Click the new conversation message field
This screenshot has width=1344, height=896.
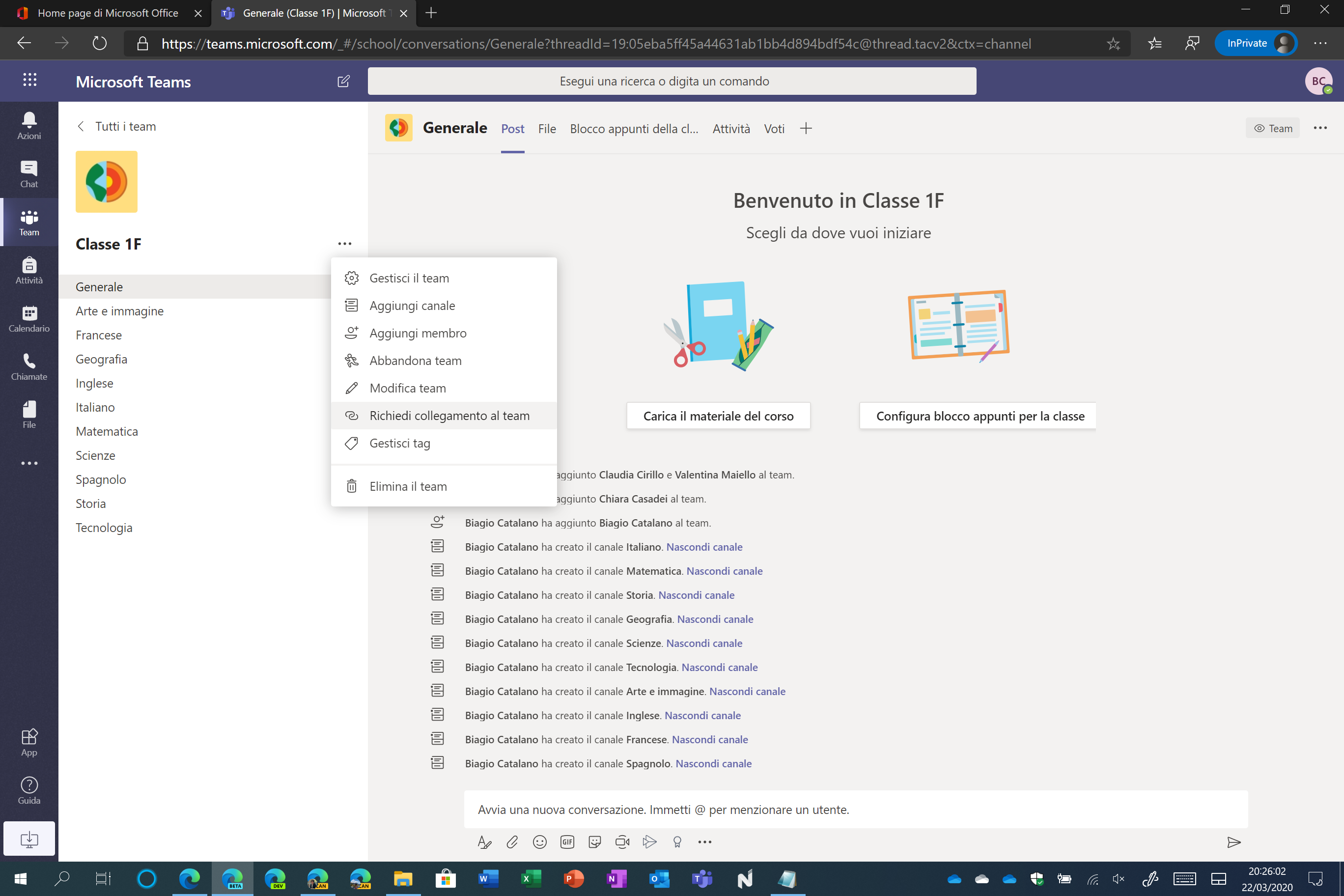855,809
